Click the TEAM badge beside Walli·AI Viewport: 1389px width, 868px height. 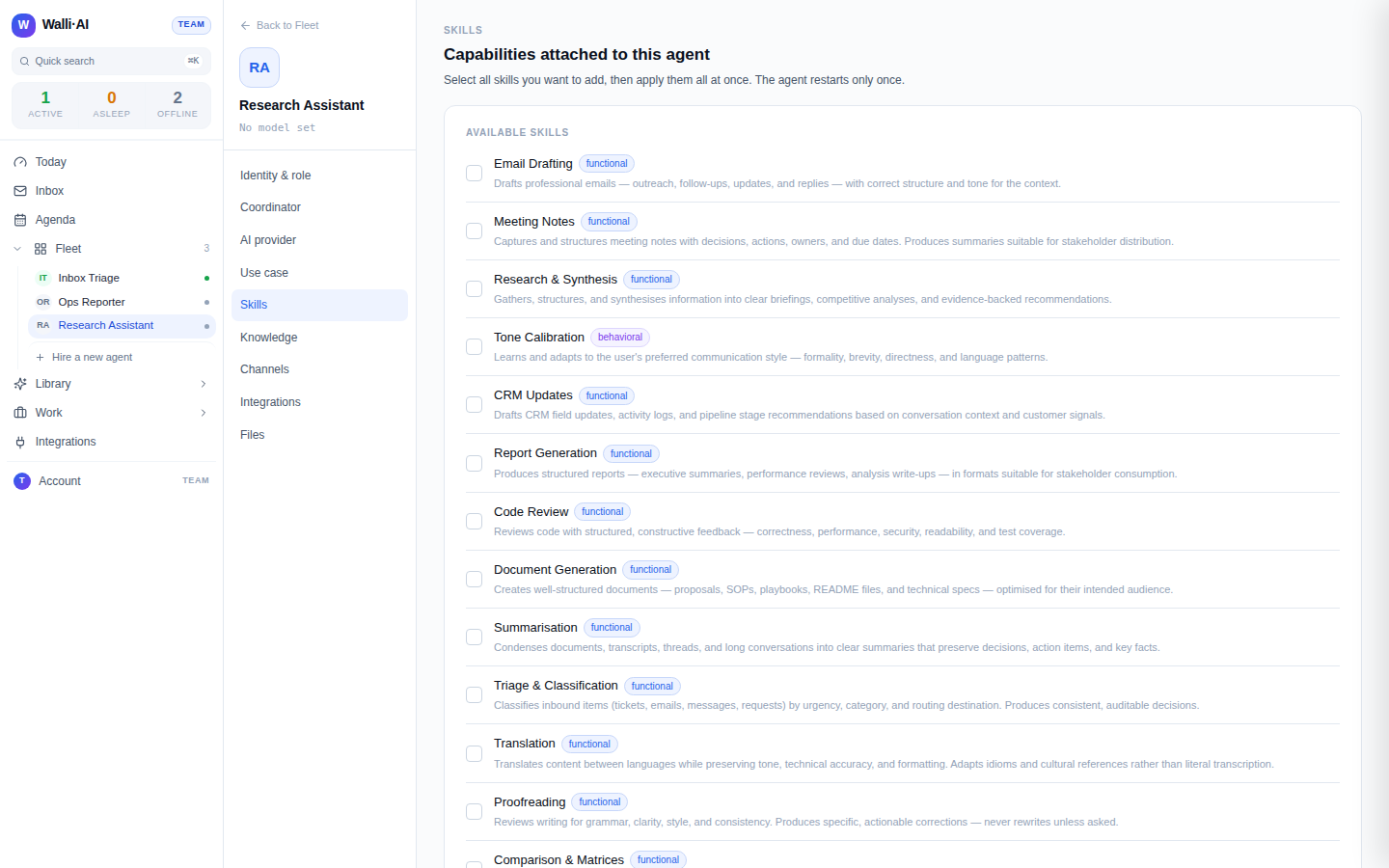pyautogui.click(x=191, y=25)
